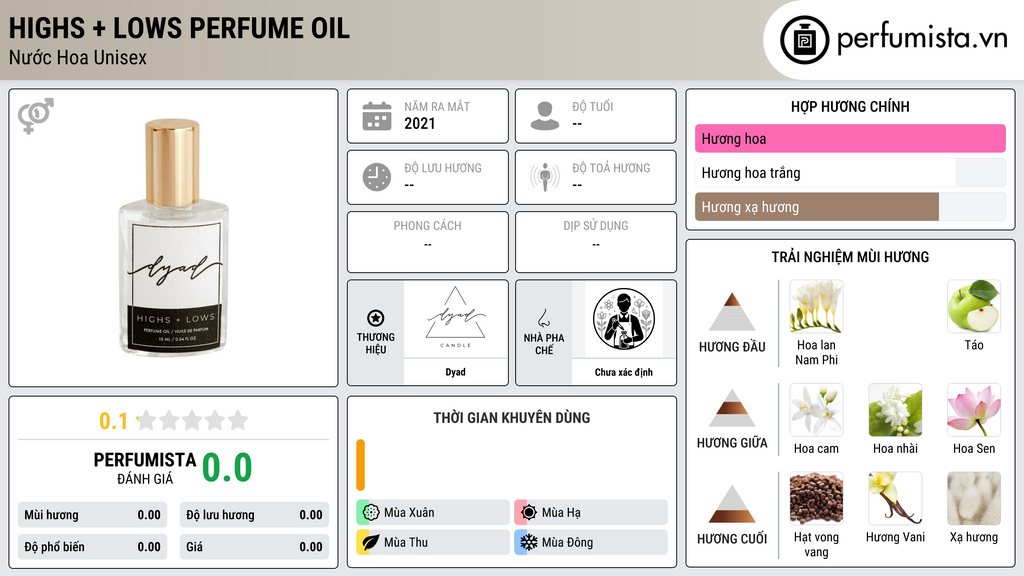Image resolution: width=1024 pixels, height=576 pixels.
Task: Open the Hoa cam note image
Action: (816, 410)
